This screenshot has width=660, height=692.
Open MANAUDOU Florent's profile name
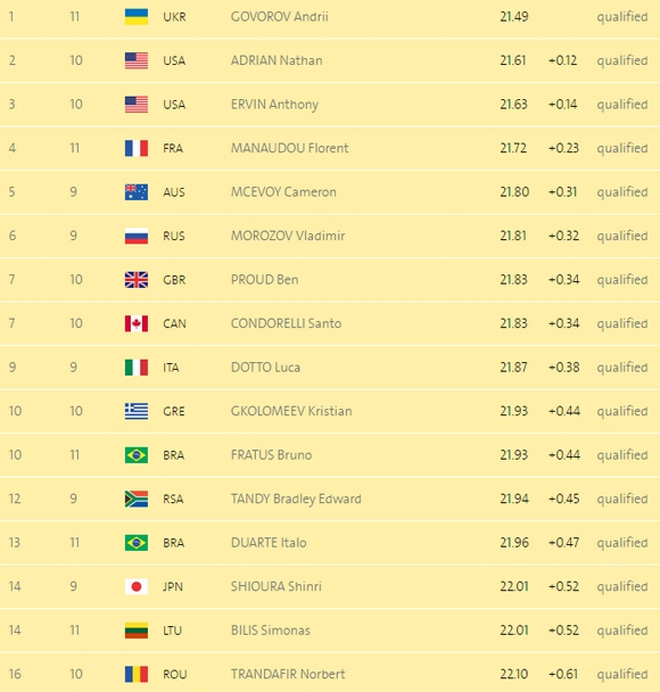[289, 148]
